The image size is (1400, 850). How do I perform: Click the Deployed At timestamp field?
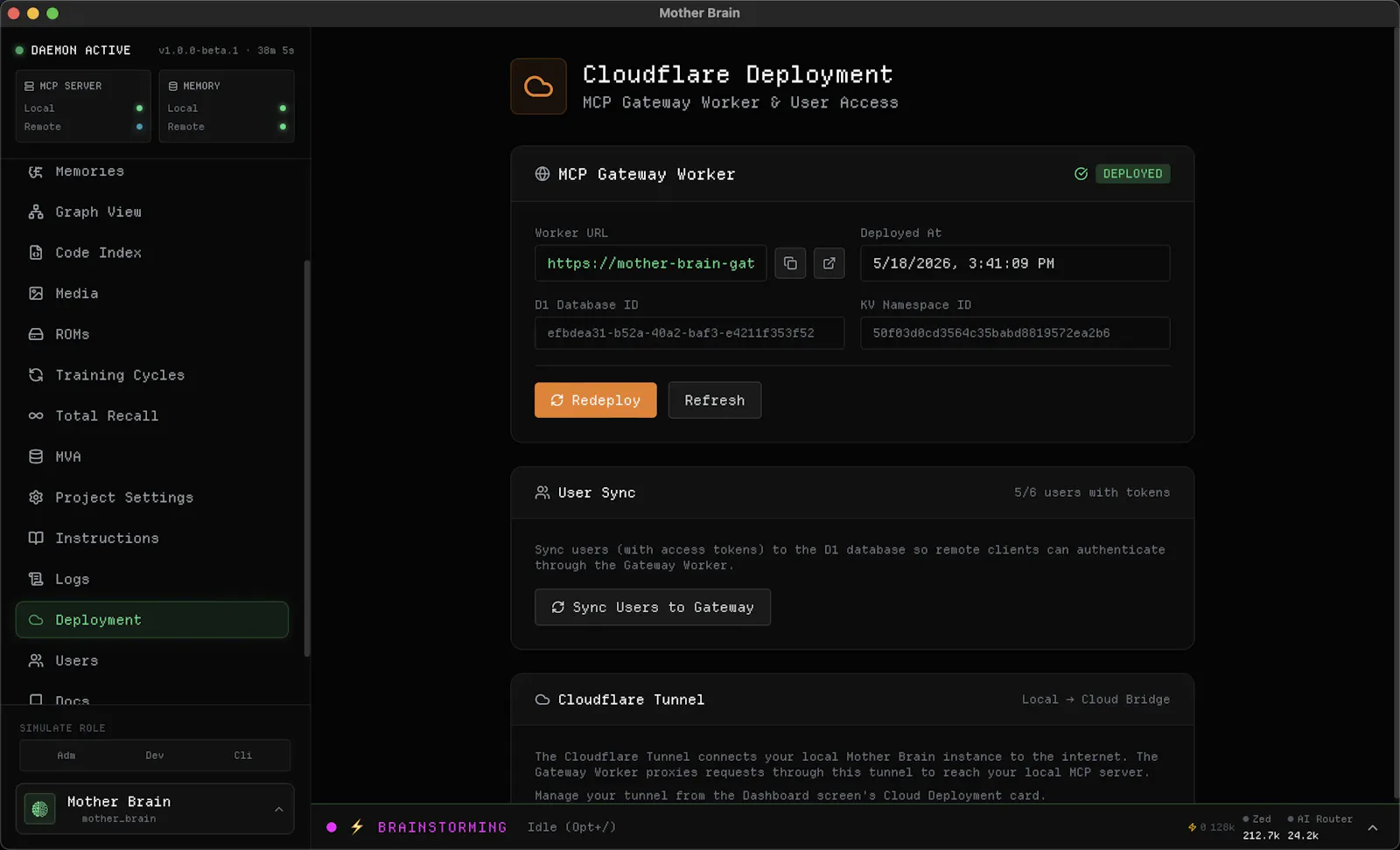pos(1015,263)
